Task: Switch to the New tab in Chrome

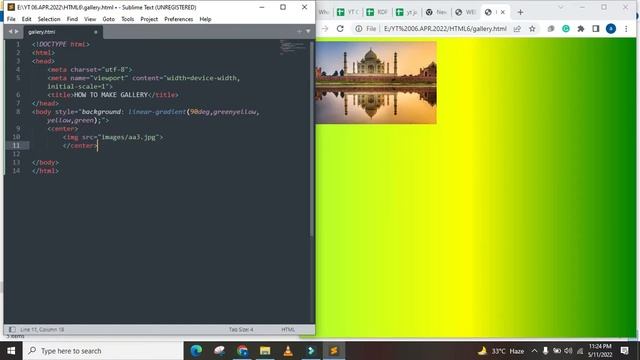Action: [x=436, y=12]
